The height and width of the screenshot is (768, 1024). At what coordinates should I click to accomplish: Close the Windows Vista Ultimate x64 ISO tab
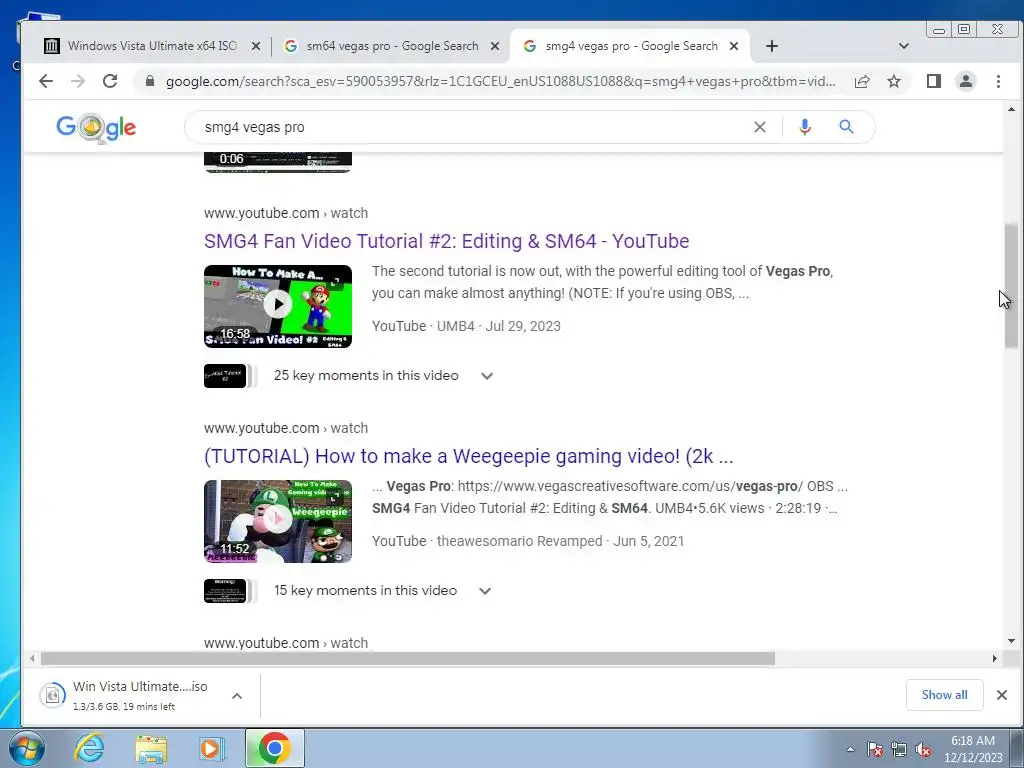coord(256,46)
